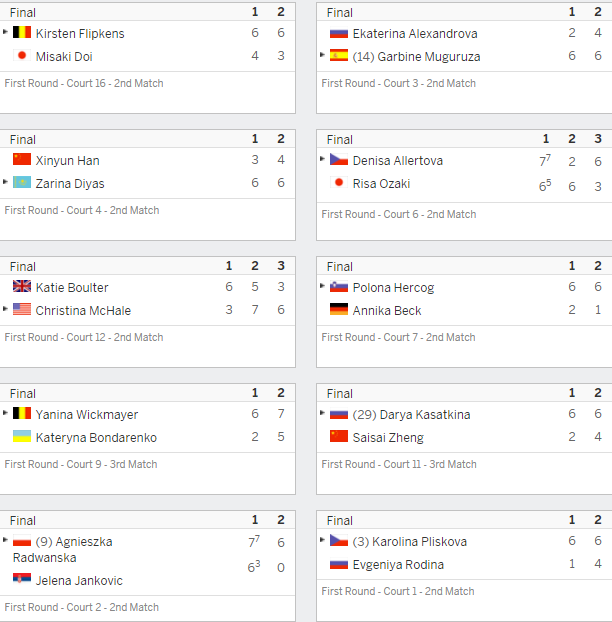Click the Slovenian flag beside Polona Hercog
Viewport: 612px width, 622px height.
coord(339,286)
